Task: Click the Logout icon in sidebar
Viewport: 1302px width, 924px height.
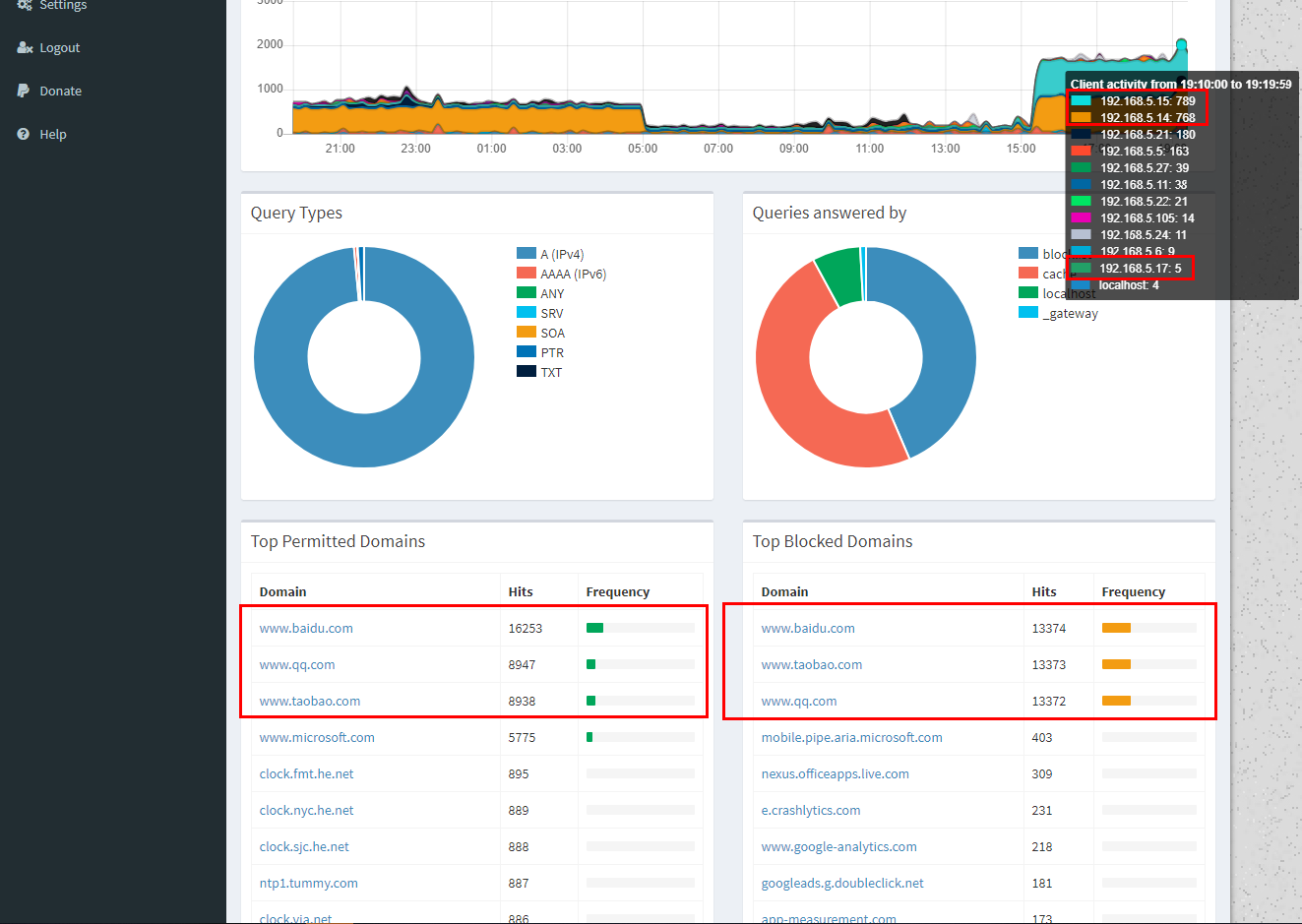Action: [x=25, y=47]
